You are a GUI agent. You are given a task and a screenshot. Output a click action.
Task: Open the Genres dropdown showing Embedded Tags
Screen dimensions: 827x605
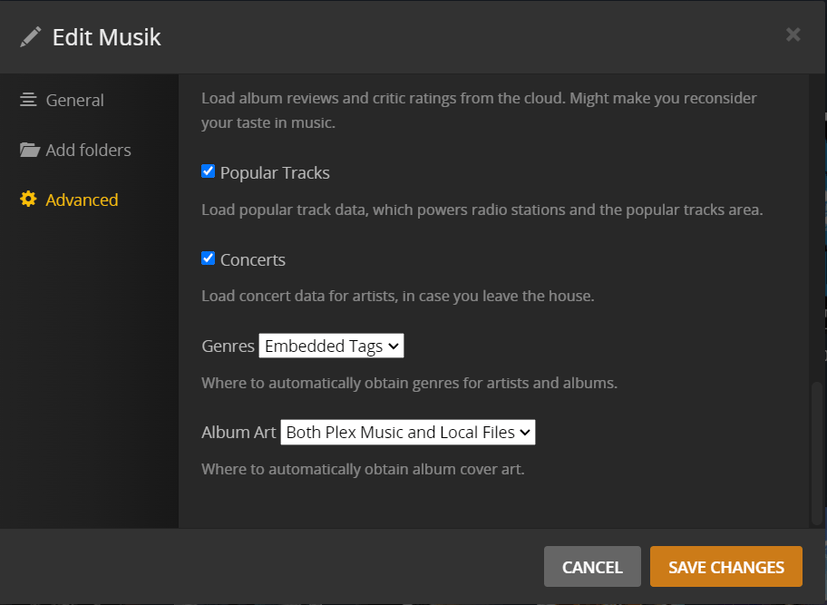click(x=331, y=346)
